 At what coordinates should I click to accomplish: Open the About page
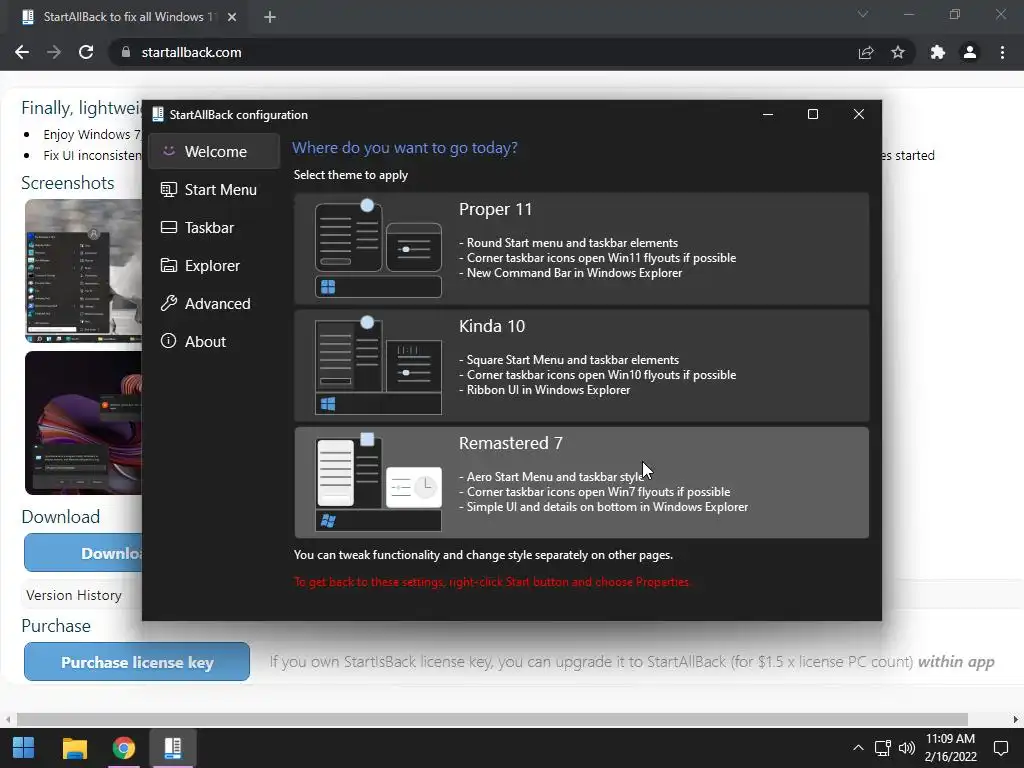click(214, 341)
